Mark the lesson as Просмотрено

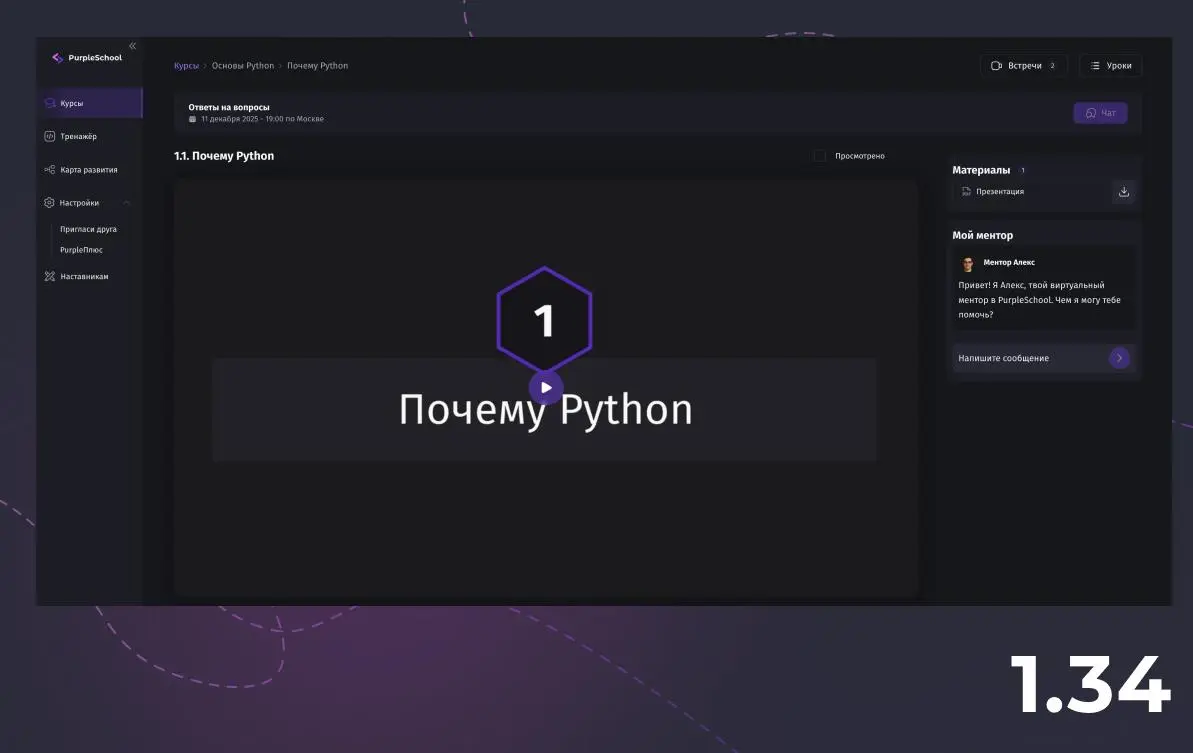coord(819,155)
